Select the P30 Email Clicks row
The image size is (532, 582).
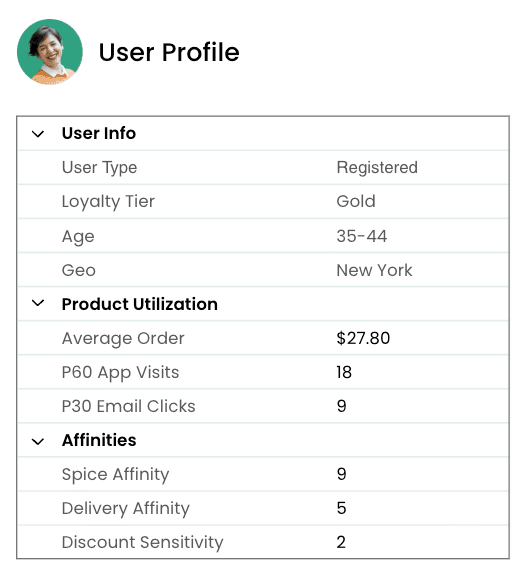[x=263, y=406]
